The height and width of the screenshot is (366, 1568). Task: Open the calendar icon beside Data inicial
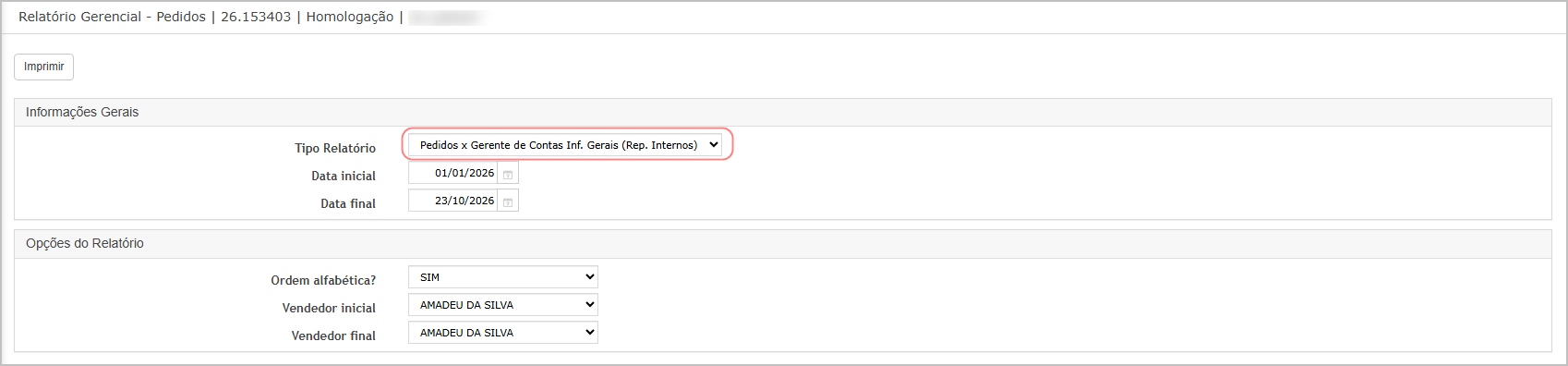[x=508, y=174]
